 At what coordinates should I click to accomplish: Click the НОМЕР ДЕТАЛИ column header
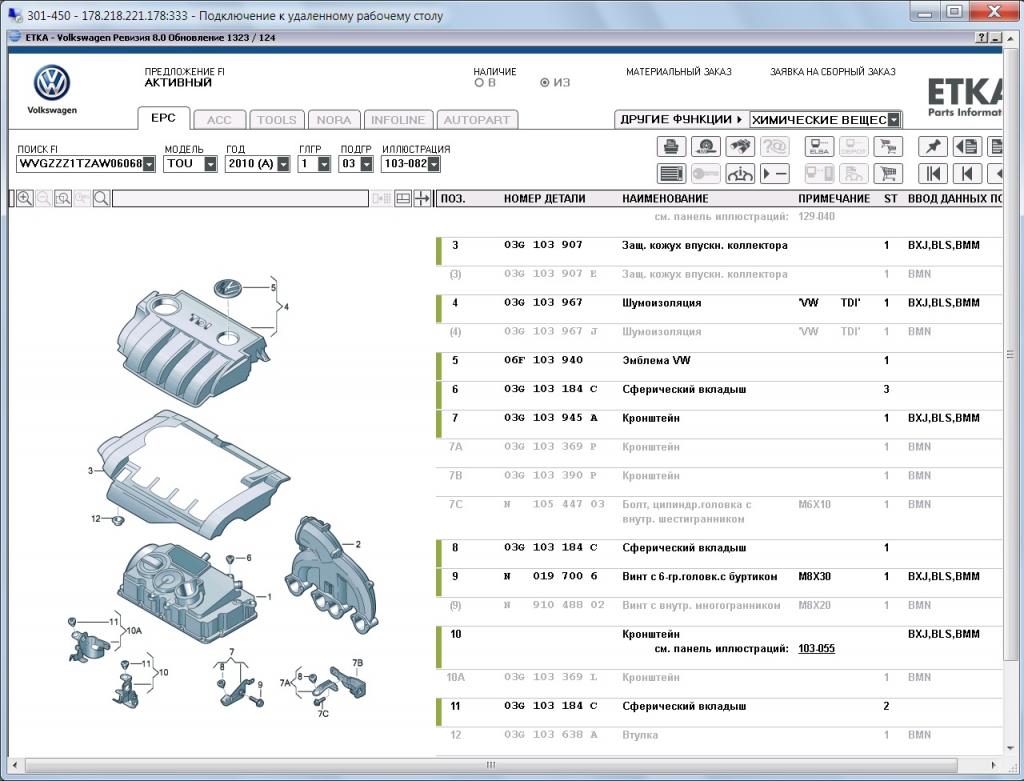(544, 199)
